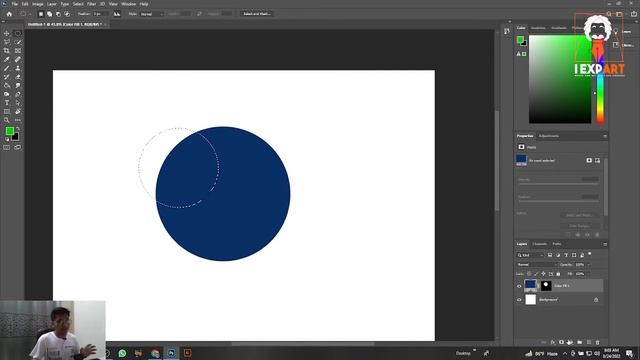Open the Properties panel menu
640x360 pixels.
(x=605, y=136)
